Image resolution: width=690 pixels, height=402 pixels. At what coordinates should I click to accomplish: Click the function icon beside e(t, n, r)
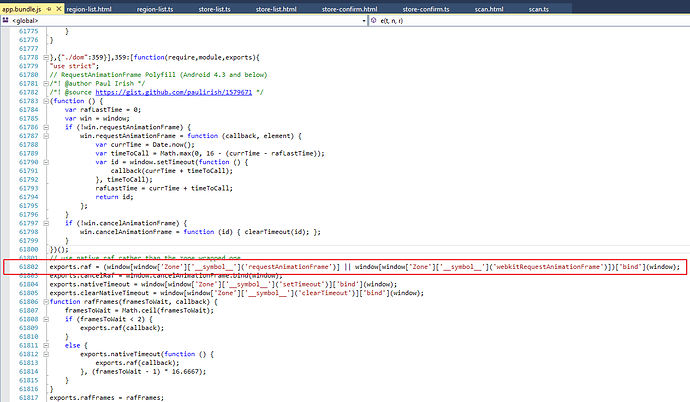pos(374,20)
